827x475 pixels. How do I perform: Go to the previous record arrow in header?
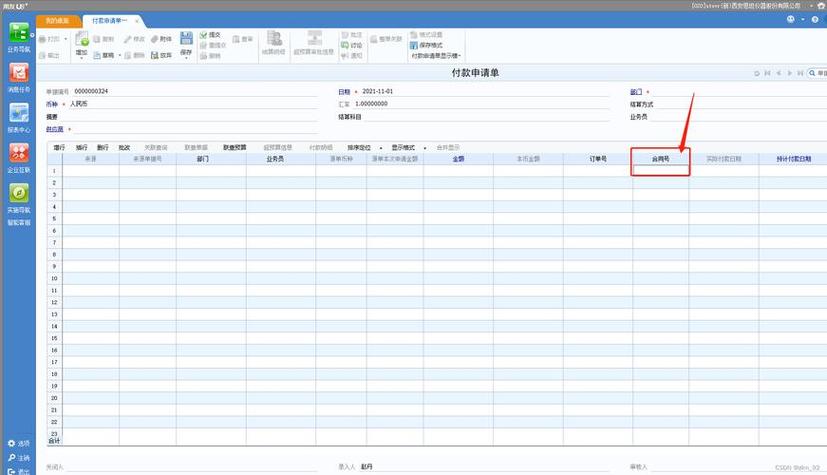[778, 73]
